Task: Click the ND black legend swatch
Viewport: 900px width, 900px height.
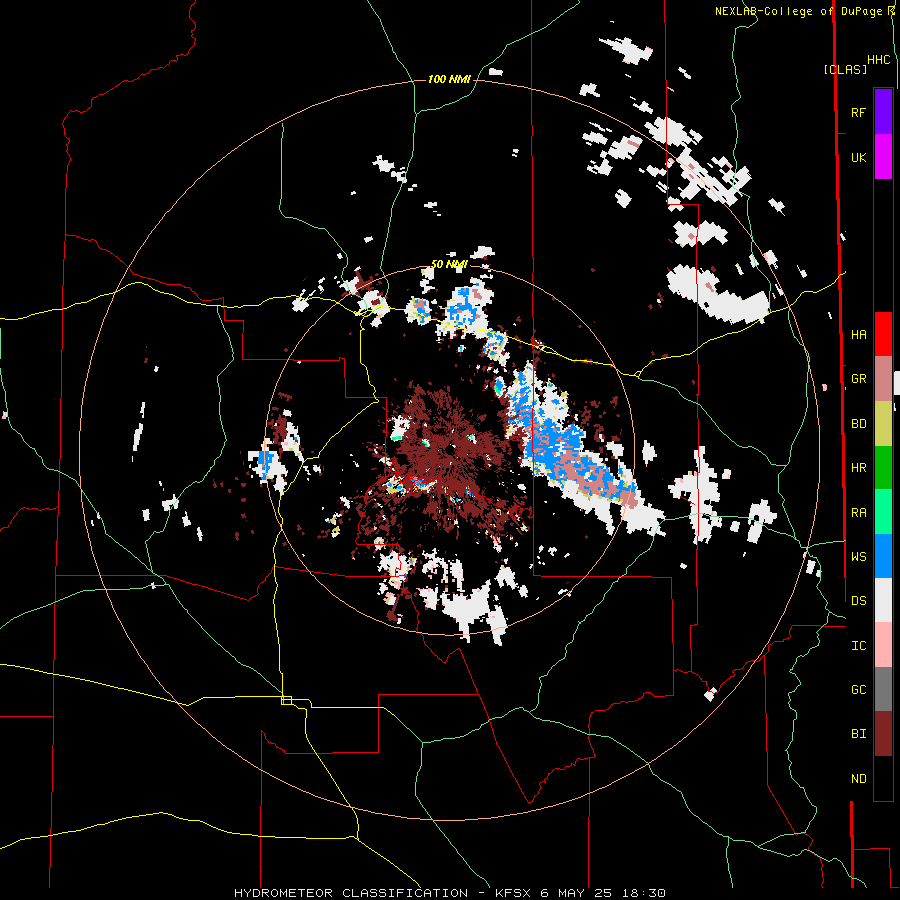Action: (x=883, y=778)
